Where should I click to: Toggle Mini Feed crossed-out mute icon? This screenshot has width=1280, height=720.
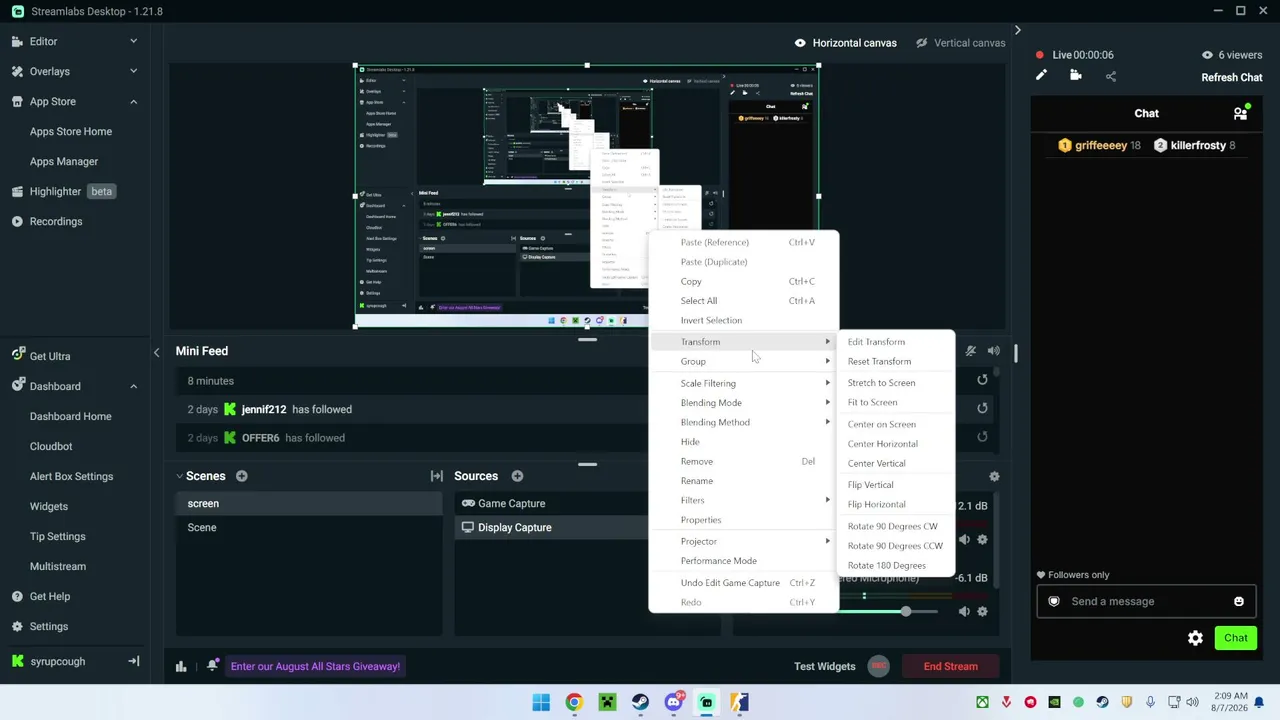coord(970,351)
